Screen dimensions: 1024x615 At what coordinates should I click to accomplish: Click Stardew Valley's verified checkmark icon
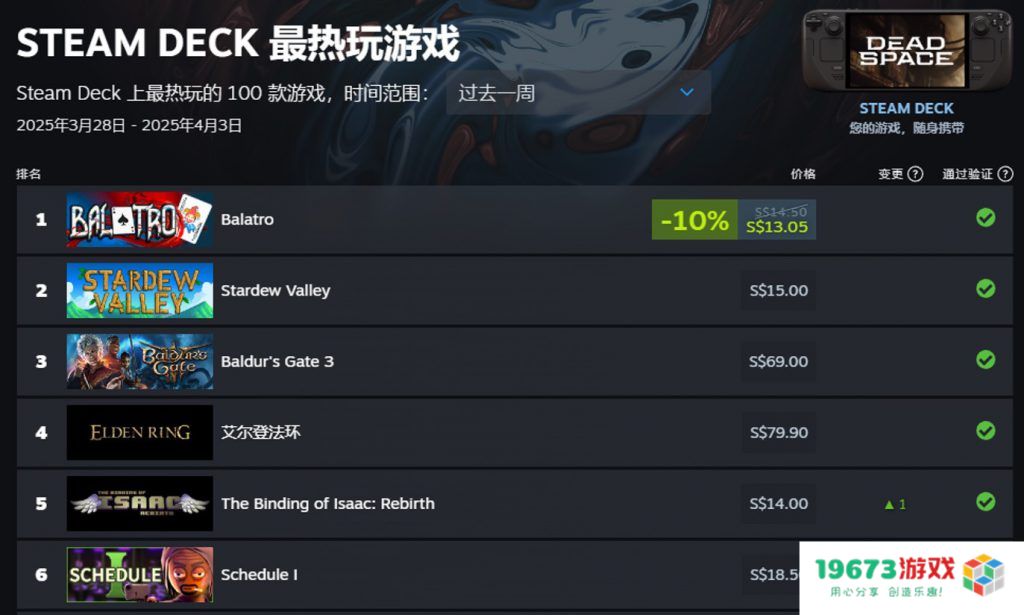985,289
